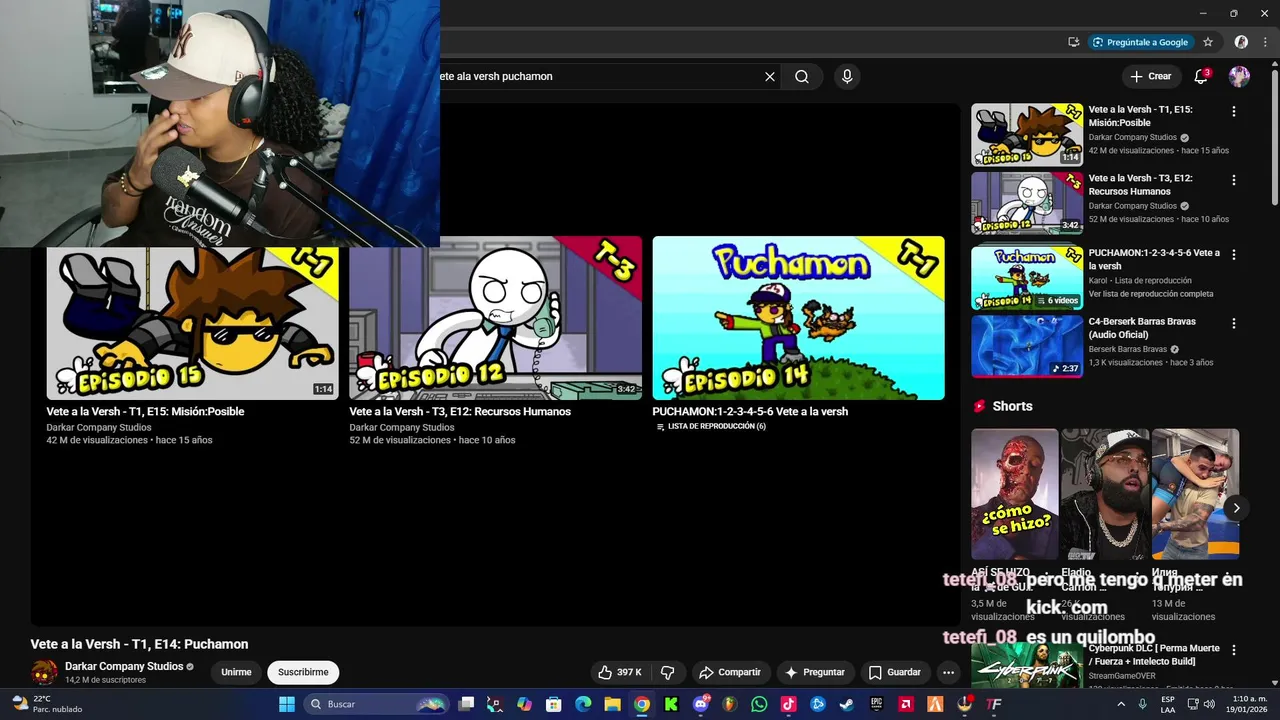Like the video with 397 K
This screenshot has width=1280, height=720.
pyautogui.click(x=620, y=672)
